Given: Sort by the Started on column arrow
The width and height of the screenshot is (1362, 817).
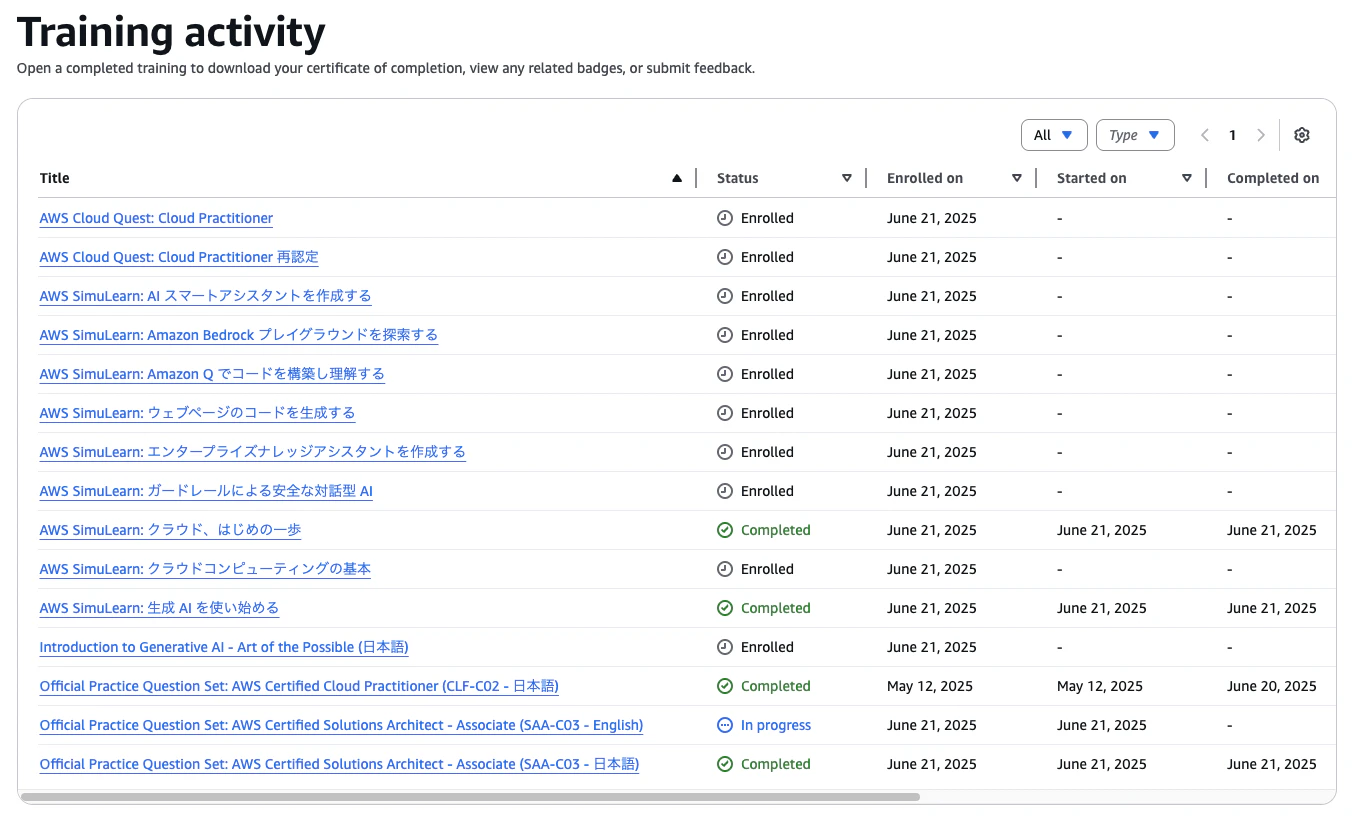Looking at the screenshot, I should tap(1187, 178).
